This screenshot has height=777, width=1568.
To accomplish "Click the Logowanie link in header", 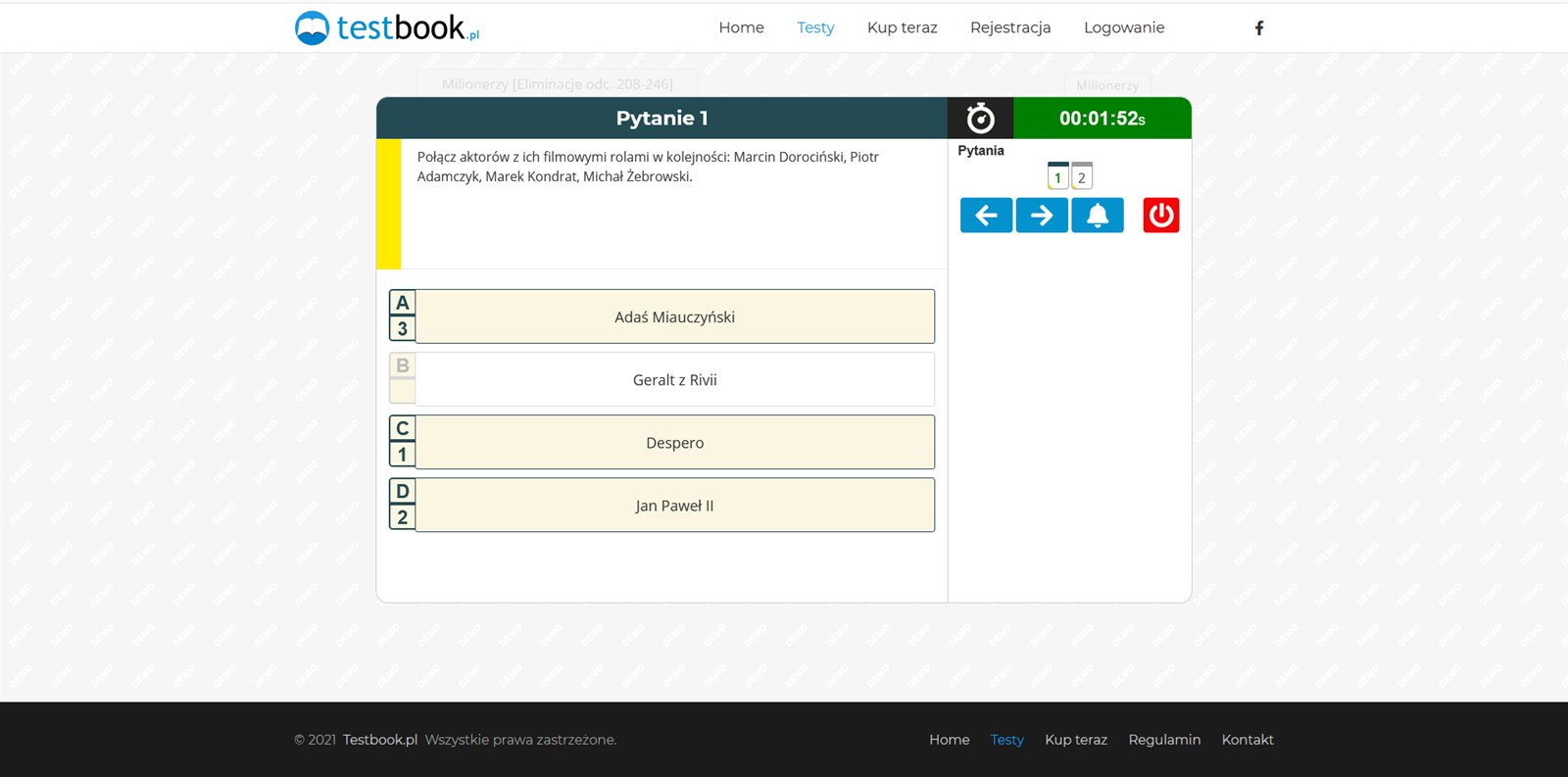I will pyautogui.click(x=1124, y=28).
